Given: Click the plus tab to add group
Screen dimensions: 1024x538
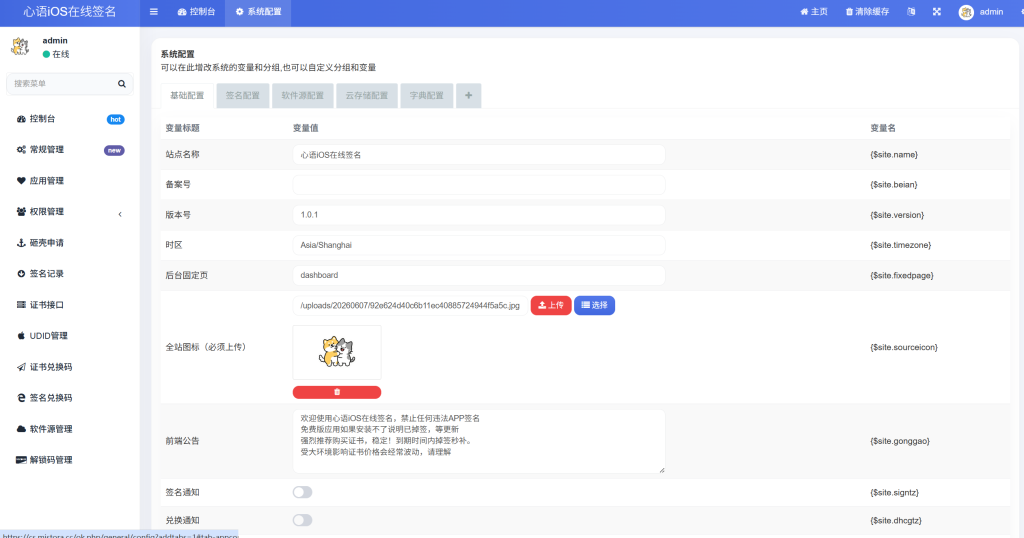Looking at the screenshot, I should tap(468, 95).
